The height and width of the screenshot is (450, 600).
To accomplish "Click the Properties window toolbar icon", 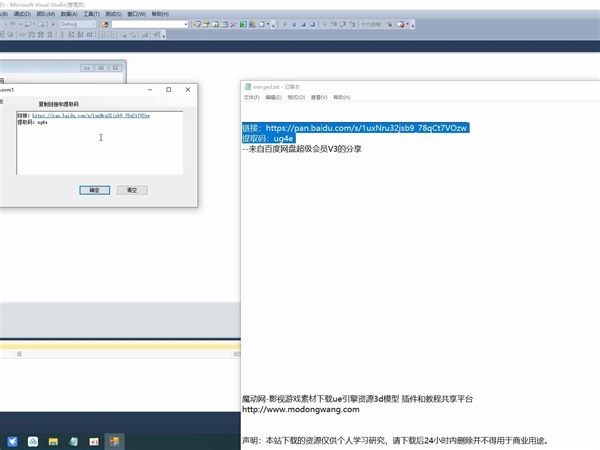I will 207,24.
